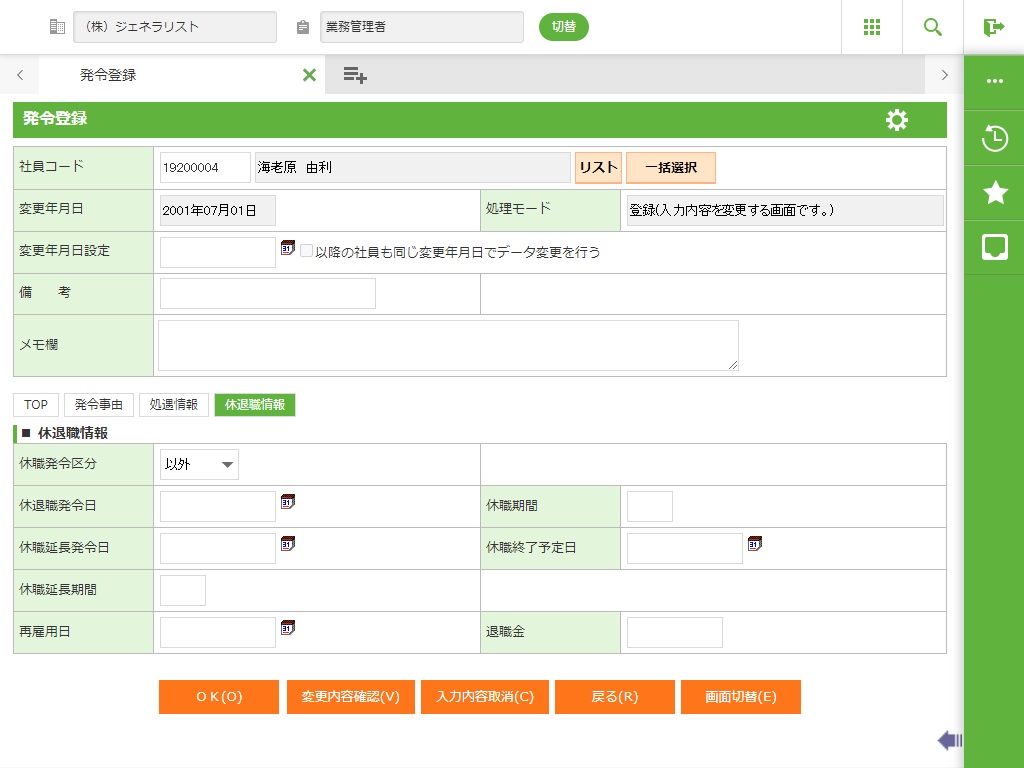Expand the sidebar more options ellipsis
Screen dimensions: 1024x768
994,81
